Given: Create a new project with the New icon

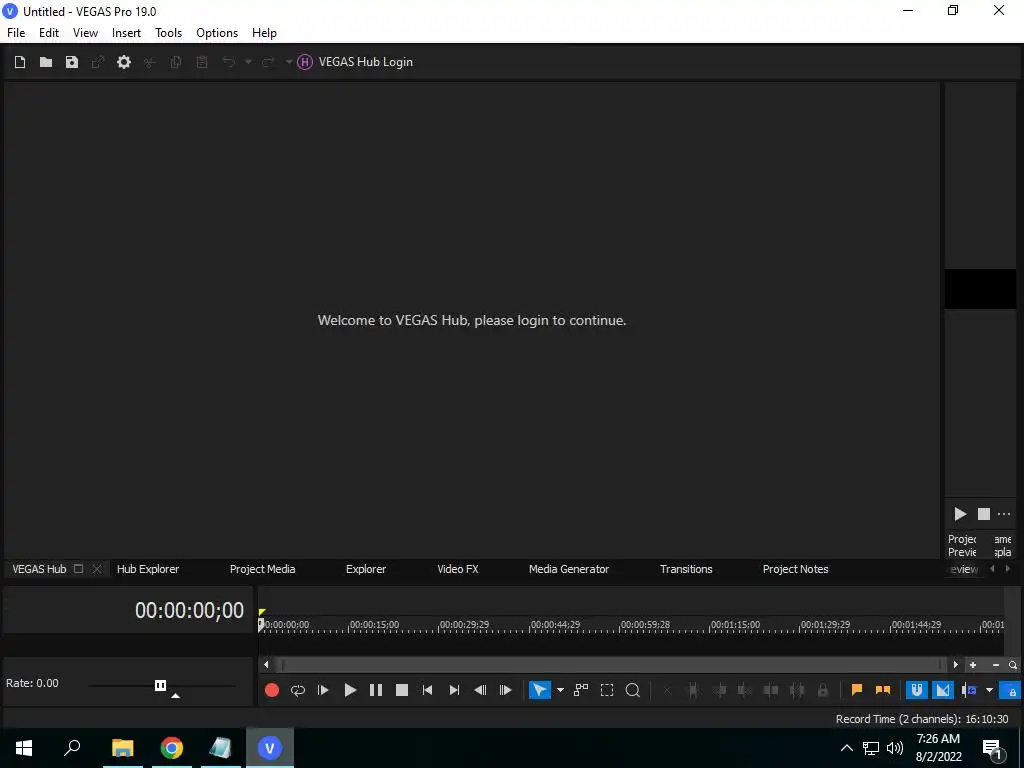Looking at the screenshot, I should pos(20,62).
